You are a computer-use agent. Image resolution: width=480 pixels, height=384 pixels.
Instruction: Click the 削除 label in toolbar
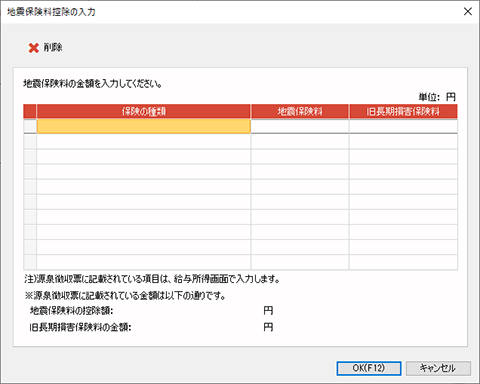53,48
